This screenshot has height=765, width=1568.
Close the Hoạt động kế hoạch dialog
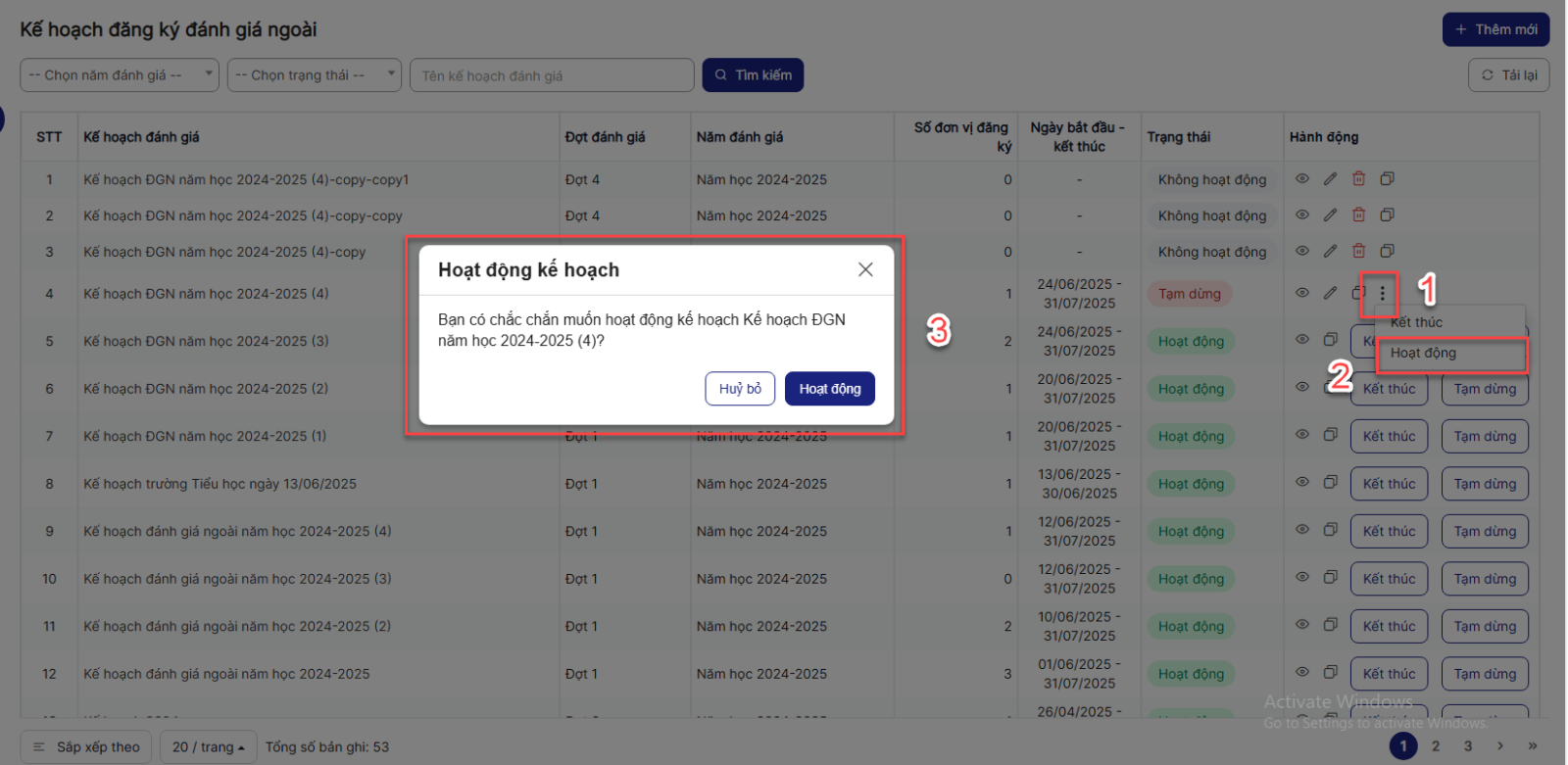865,269
